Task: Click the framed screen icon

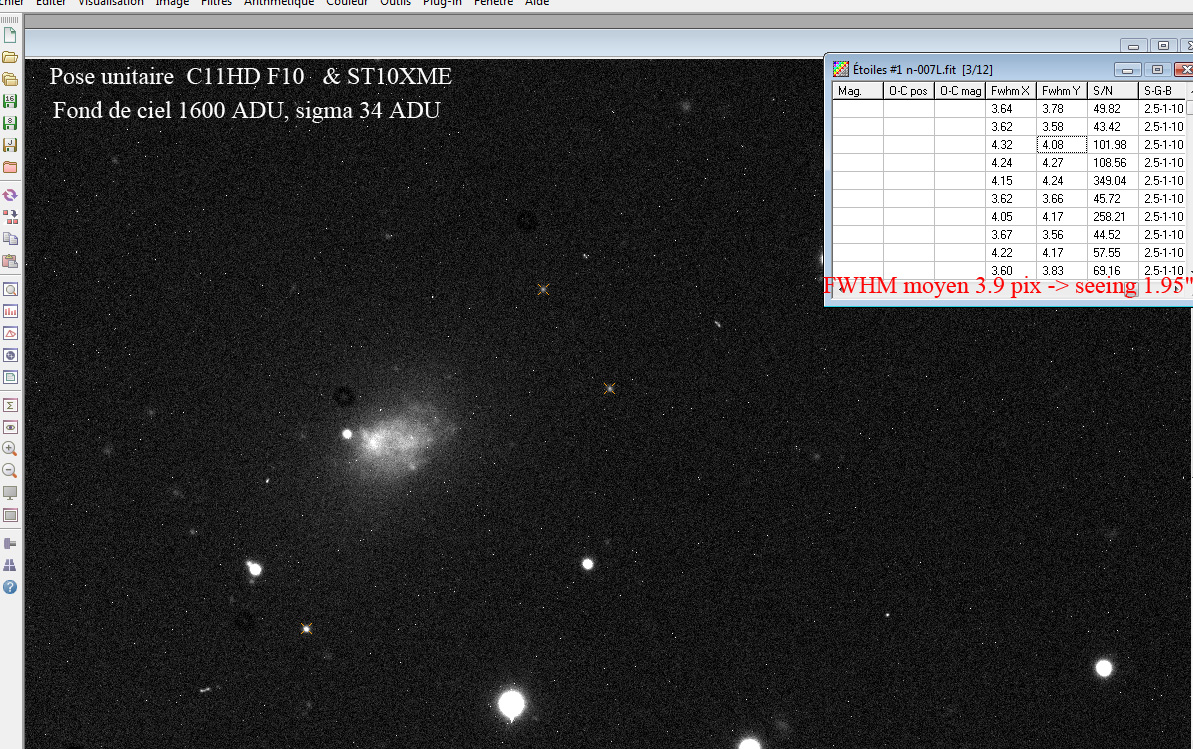Action: click(x=10, y=515)
